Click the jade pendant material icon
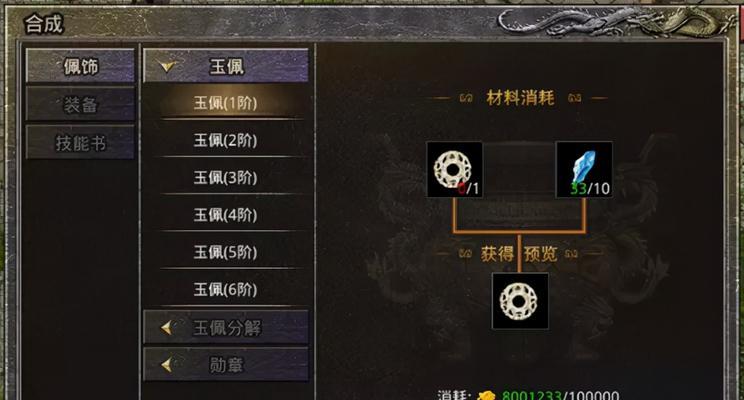 (455, 169)
